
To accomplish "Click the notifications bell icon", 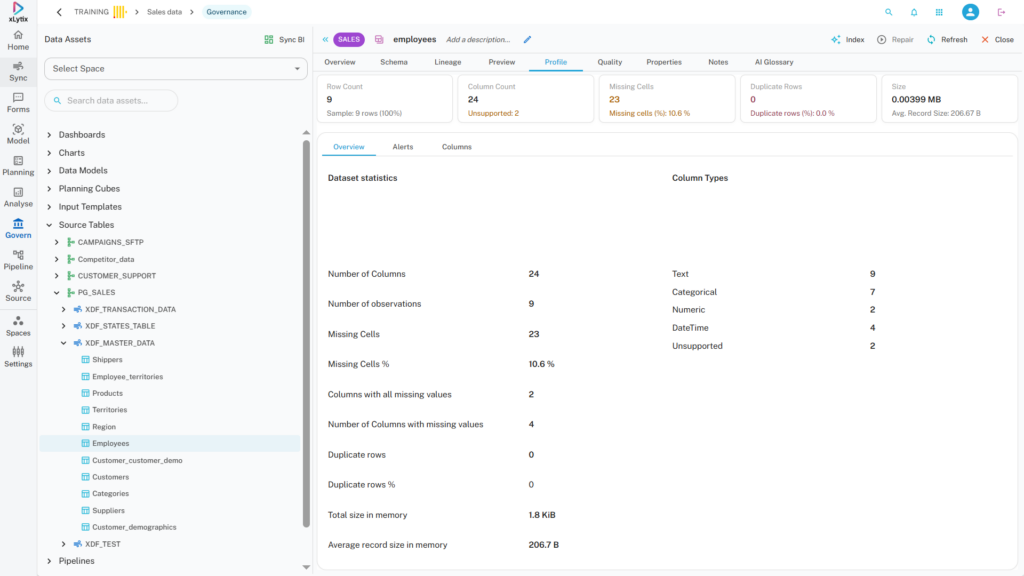I will (x=914, y=12).
